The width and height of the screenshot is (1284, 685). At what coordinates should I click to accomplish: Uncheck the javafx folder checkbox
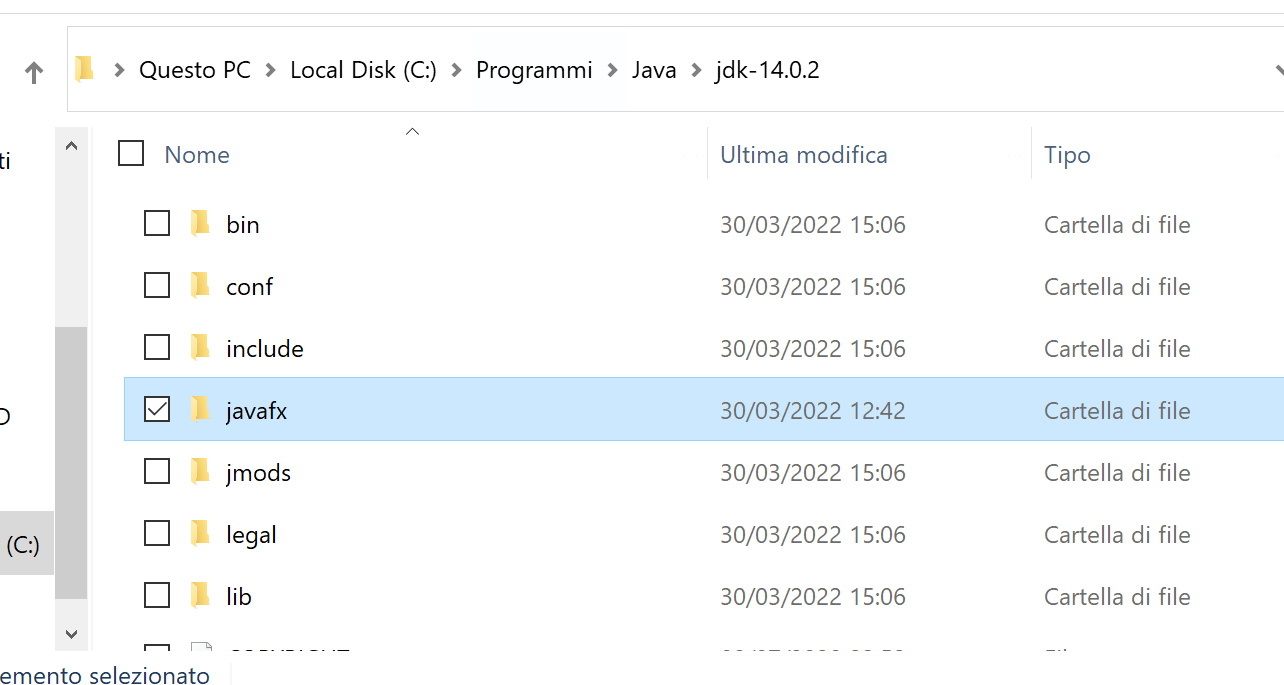point(157,409)
